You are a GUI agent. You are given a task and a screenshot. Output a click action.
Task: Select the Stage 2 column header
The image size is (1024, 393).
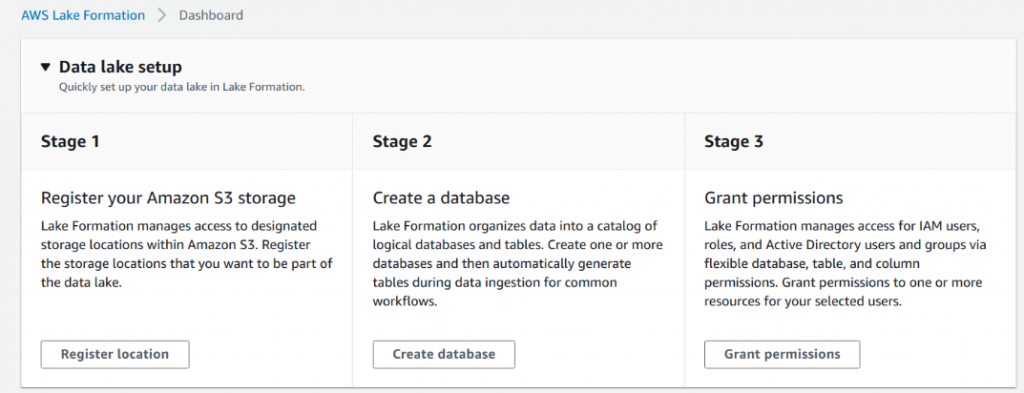pyautogui.click(x=402, y=142)
